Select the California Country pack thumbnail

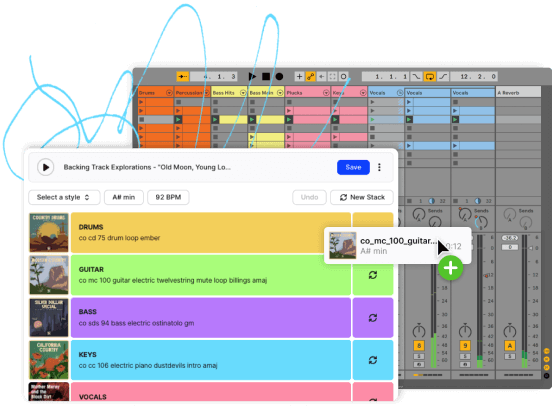pos(49,360)
